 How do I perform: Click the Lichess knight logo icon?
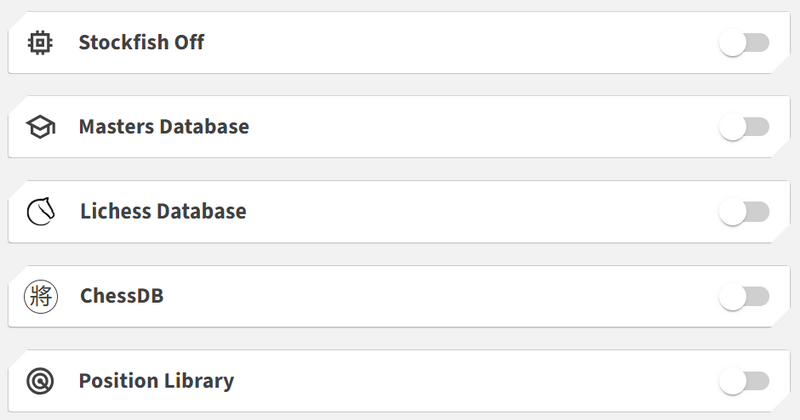[40, 211]
